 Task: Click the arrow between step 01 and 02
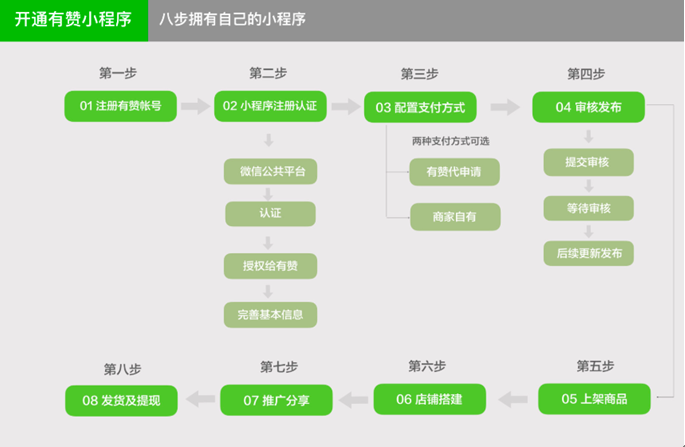196,106
